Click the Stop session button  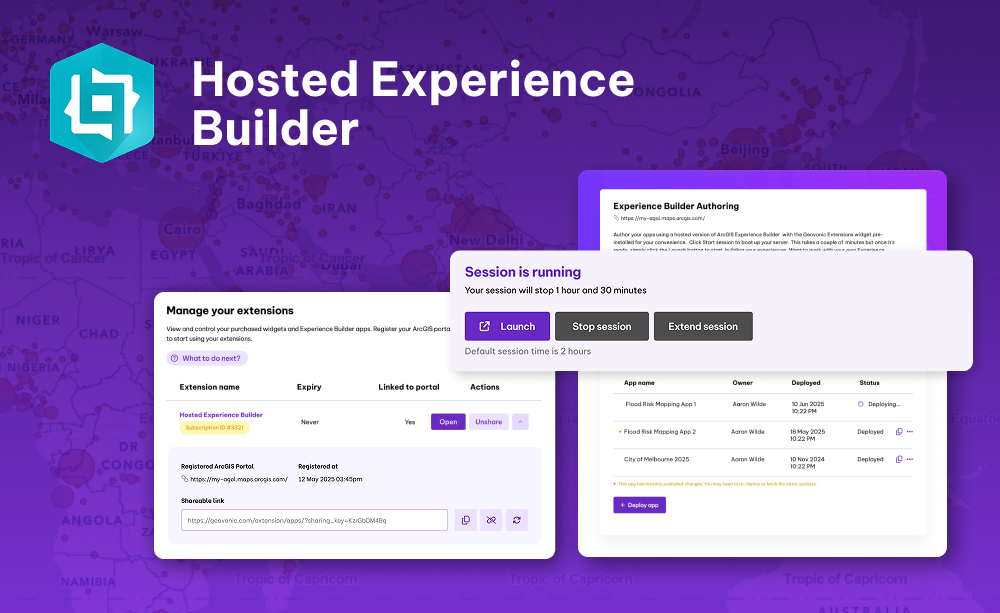601,326
